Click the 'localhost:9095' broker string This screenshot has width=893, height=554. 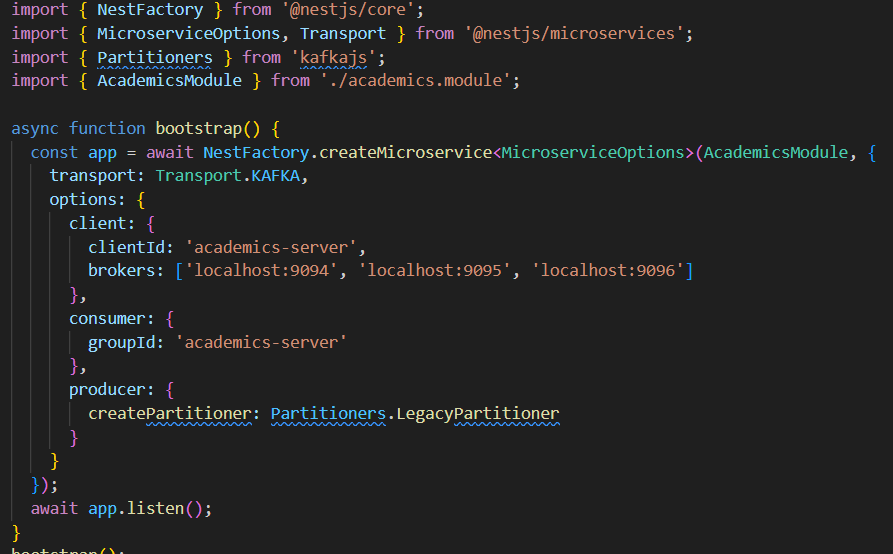(x=435, y=270)
